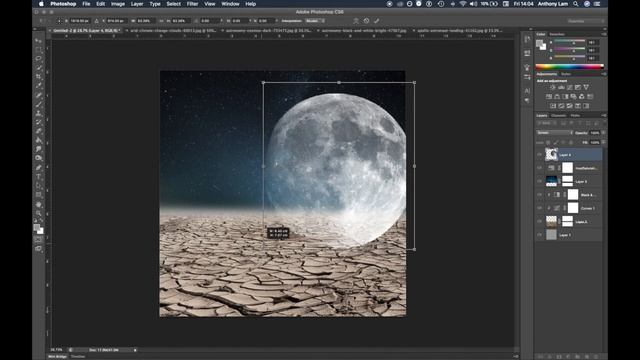Expand the status bar document info arrow
This screenshot has height=360, width=640.
click(135, 350)
